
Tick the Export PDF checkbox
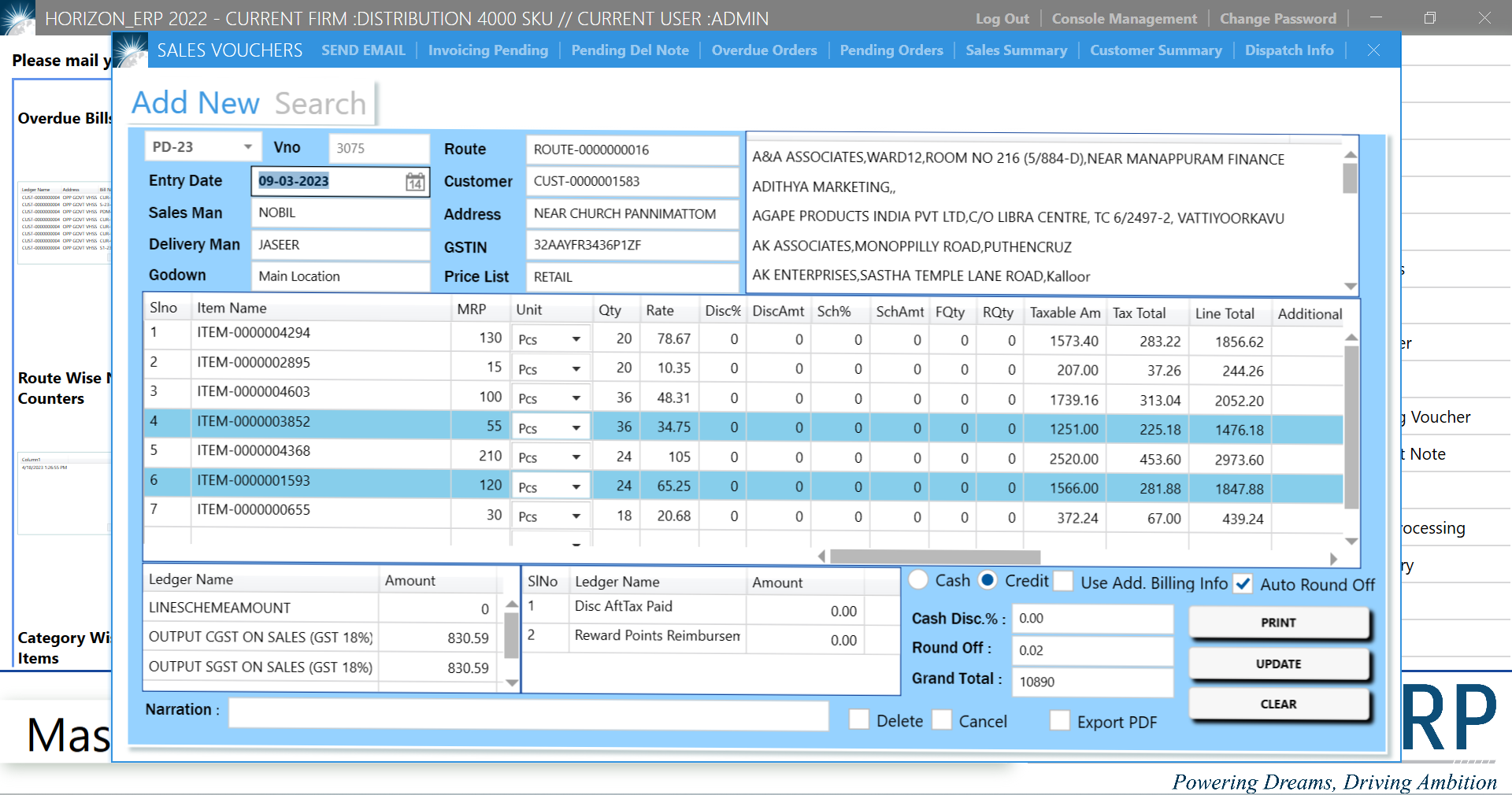(1060, 721)
